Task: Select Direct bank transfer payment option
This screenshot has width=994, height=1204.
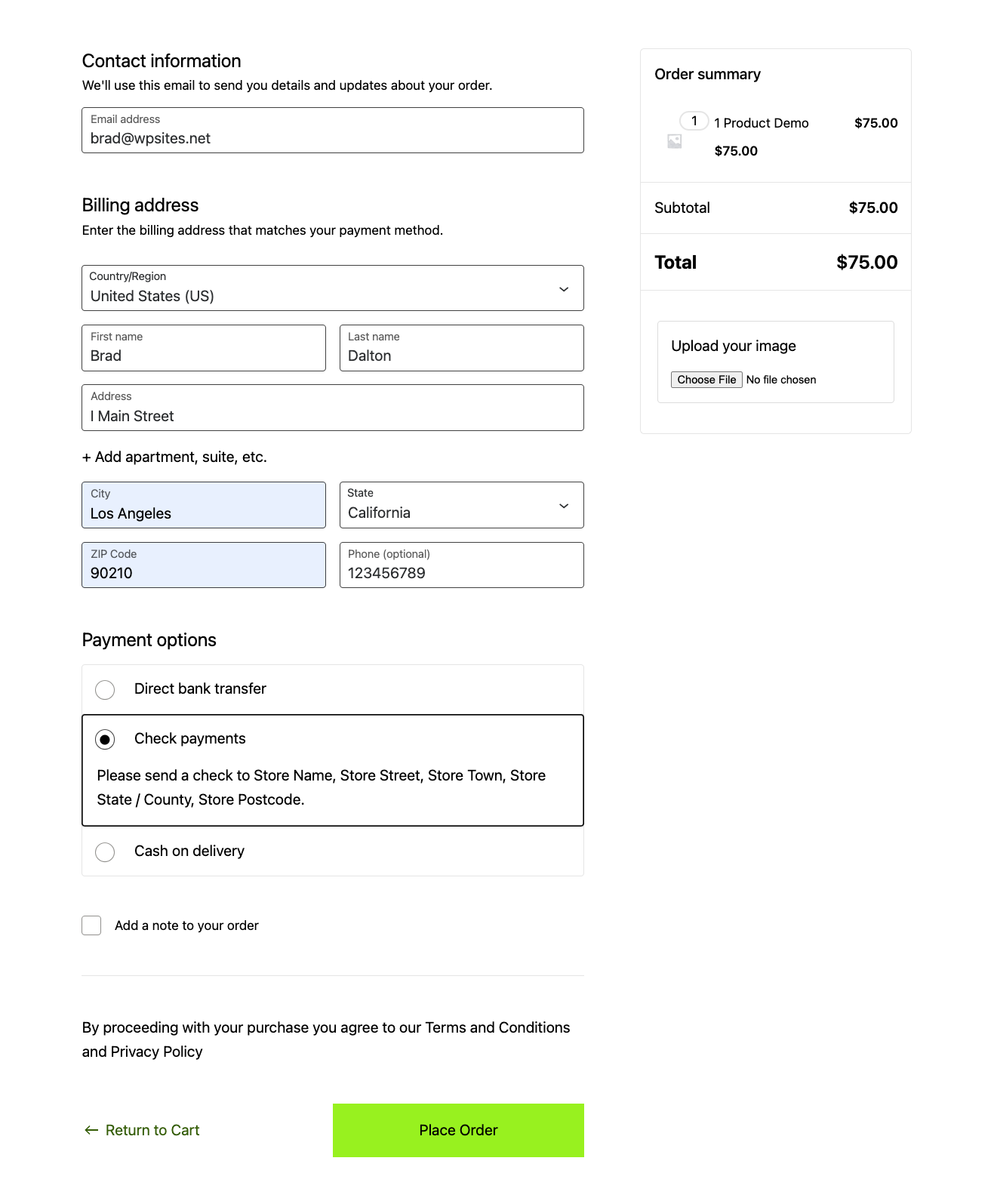Action: point(105,690)
